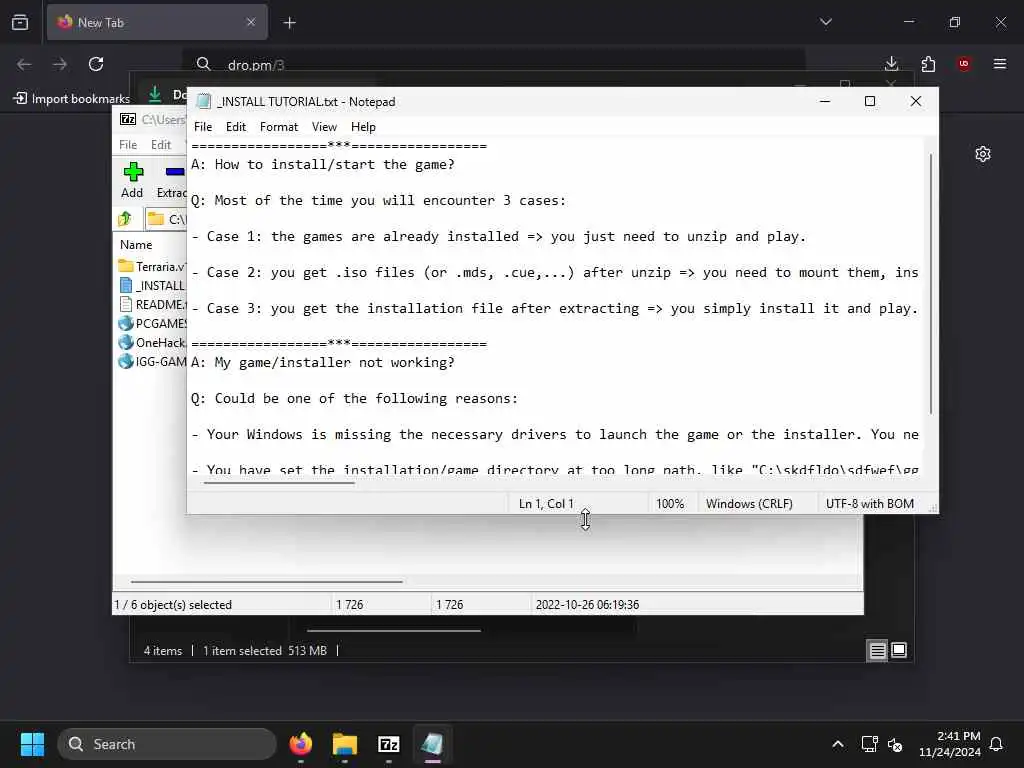Click Notepad title bar file icon
This screenshot has height=768, width=1024.
[204, 101]
